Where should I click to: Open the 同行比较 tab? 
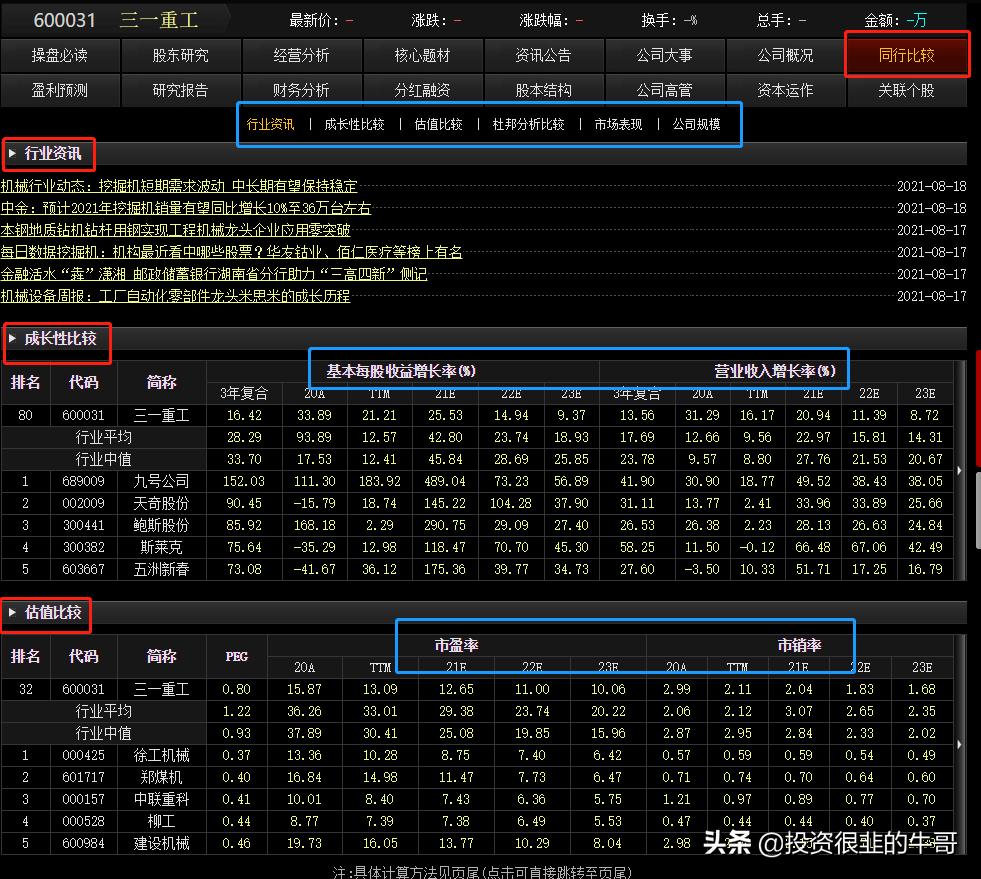[906, 55]
